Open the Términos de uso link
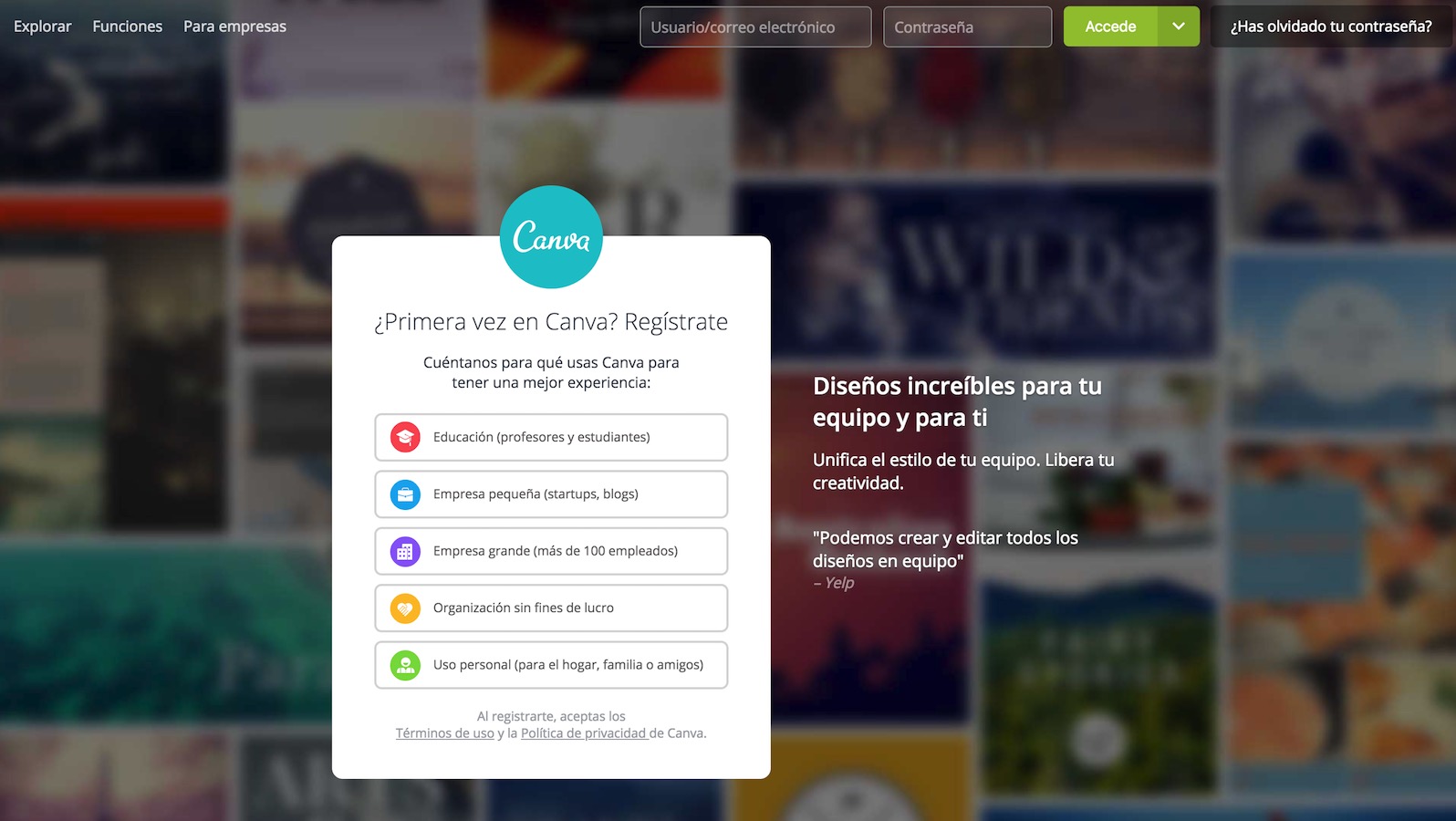This screenshot has width=1456, height=821. coord(444,733)
